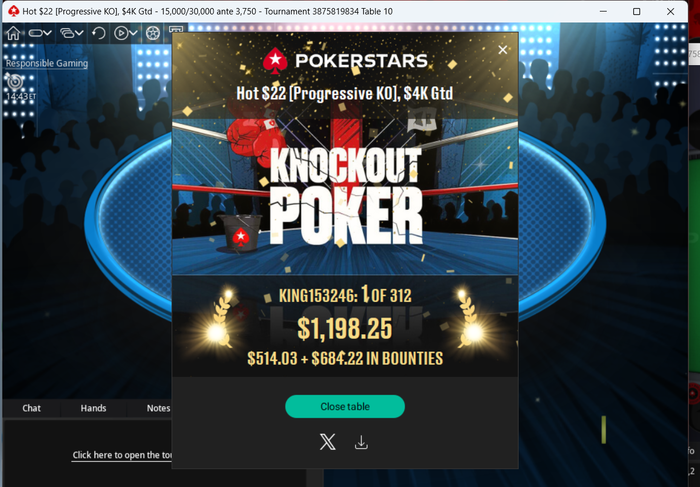Open the Responsible Gaming link
The width and height of the screenshot is (700, 487).
click(47, 63)
